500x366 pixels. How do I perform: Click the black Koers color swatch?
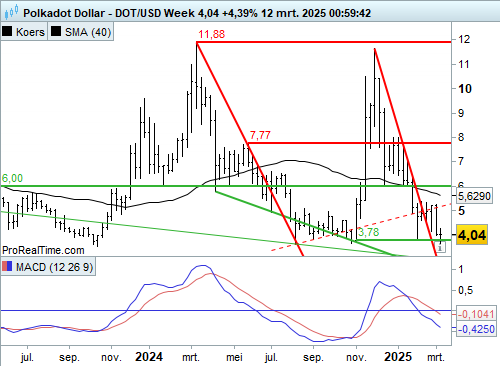pos(7,32)
